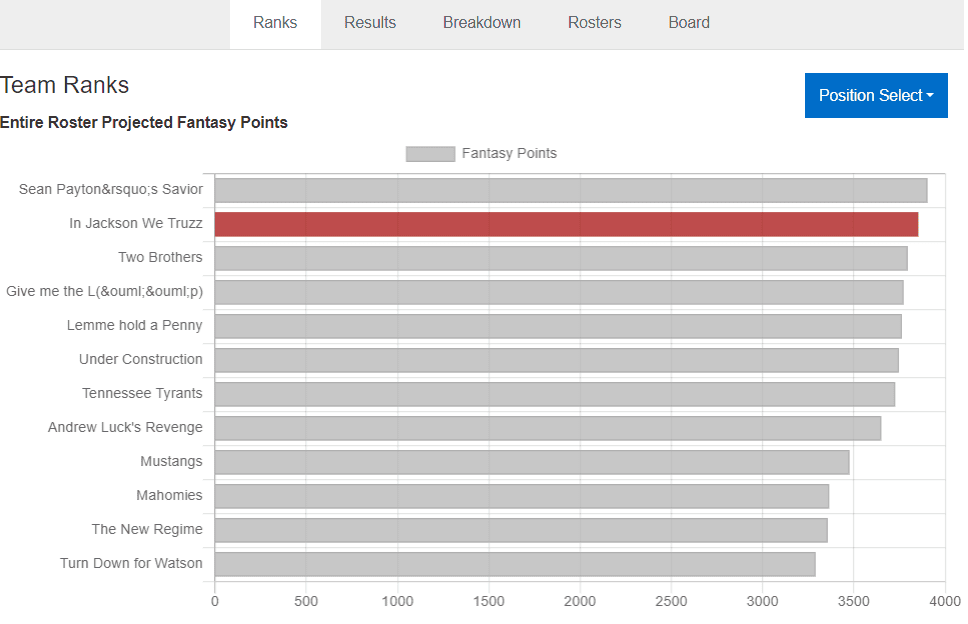This screenshot has height=624, width=968.
Task: View the Rosters tab
Action: (594, 22)
